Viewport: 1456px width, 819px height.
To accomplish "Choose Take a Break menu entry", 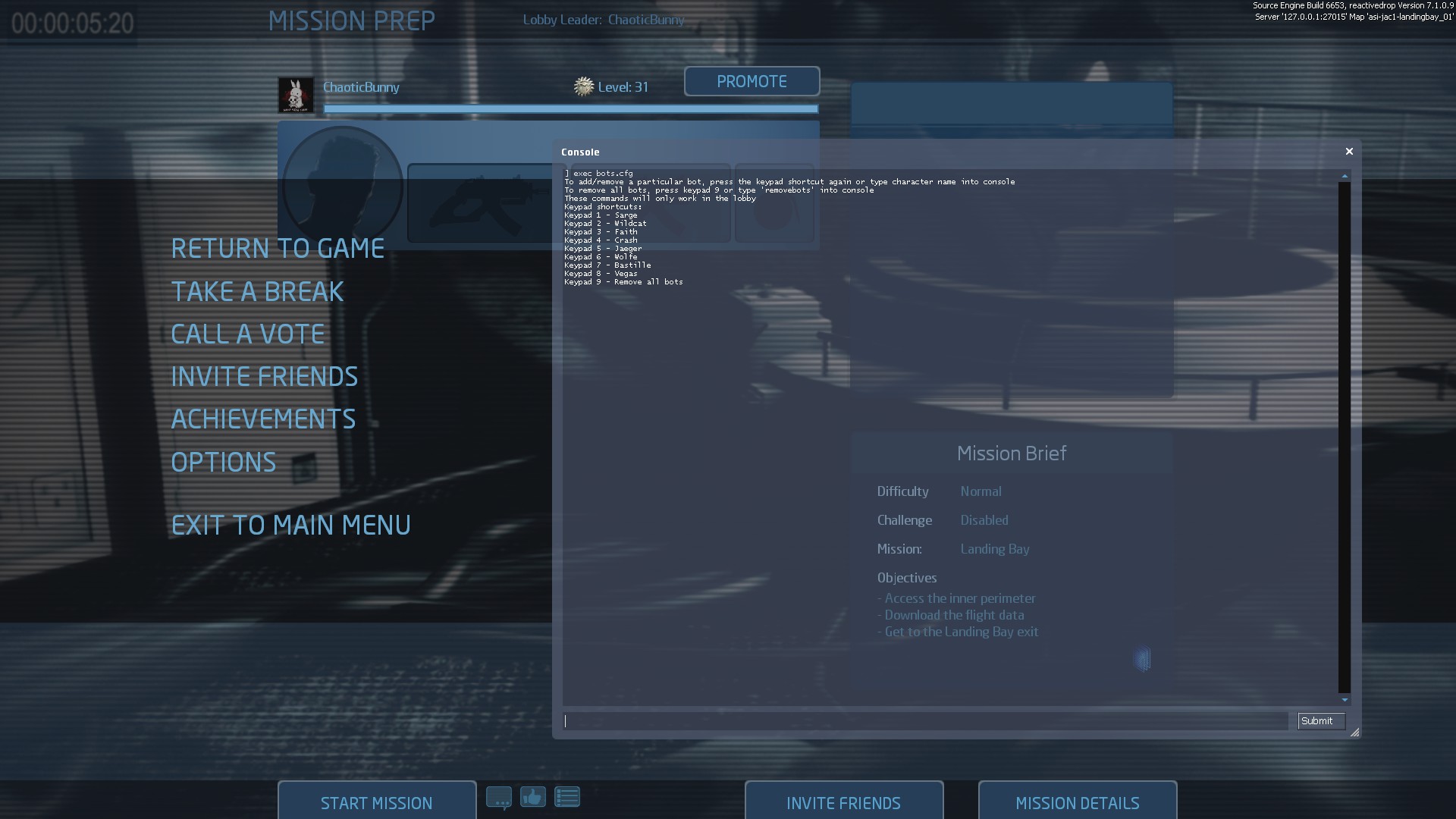I will (257, 292).
